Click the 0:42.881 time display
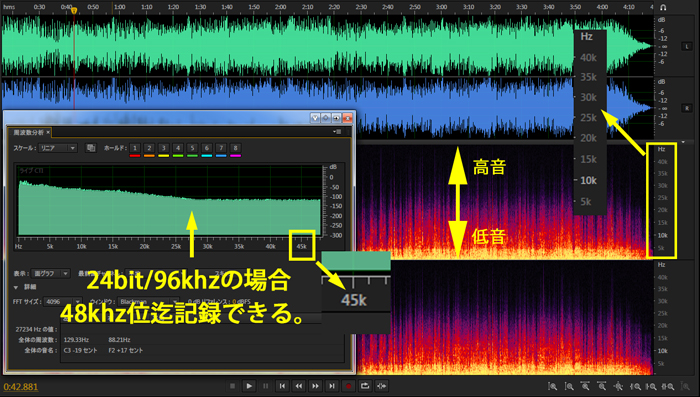The width and height of the screenshot is (700, 397). click(21, 387)
